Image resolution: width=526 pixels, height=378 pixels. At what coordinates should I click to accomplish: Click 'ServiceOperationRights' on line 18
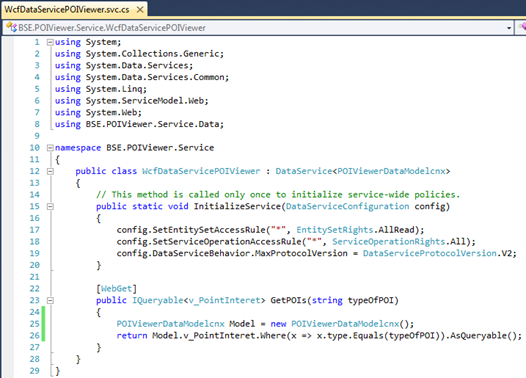click(389, 241)
